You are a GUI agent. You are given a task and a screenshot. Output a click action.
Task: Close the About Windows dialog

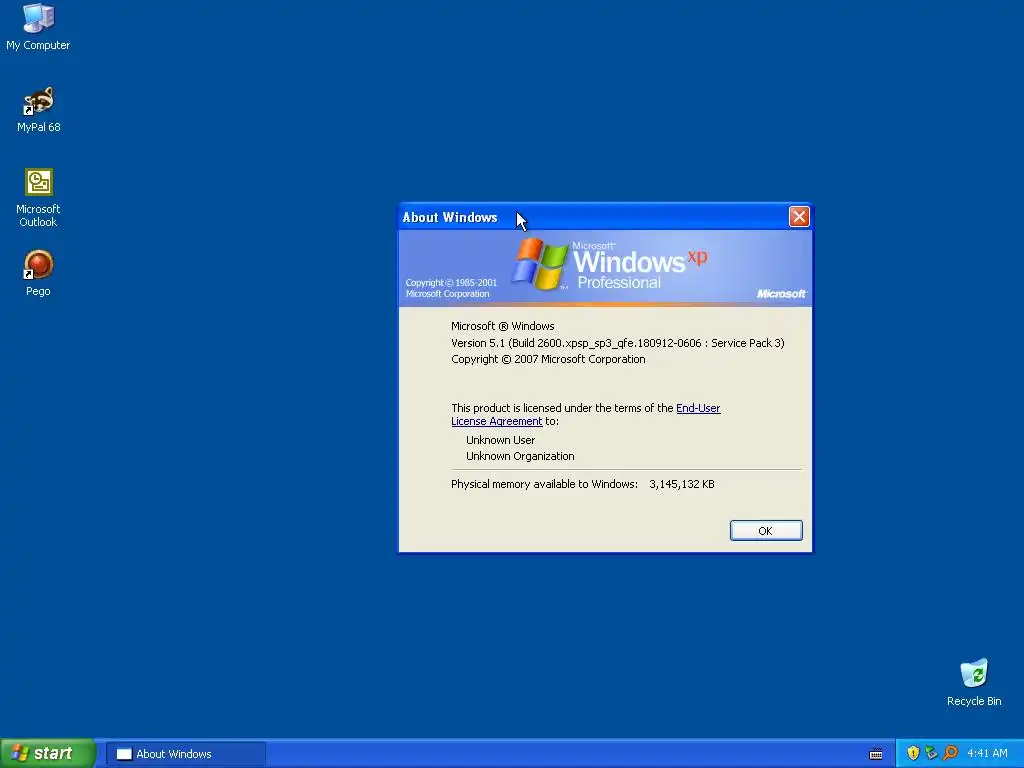click(x=799, y=216)
